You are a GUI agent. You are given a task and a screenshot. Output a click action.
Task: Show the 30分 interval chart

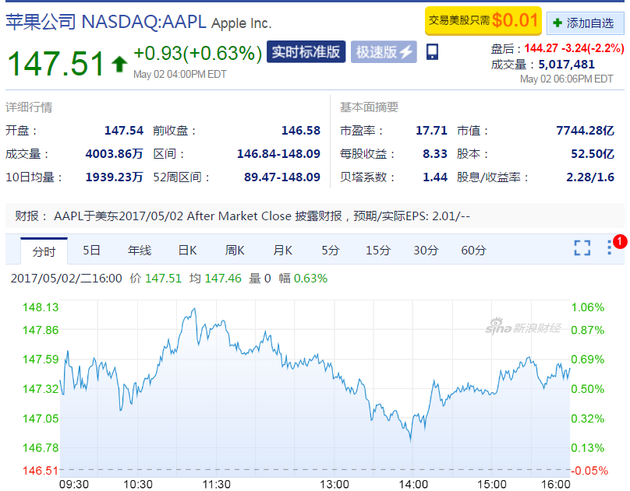426,250
